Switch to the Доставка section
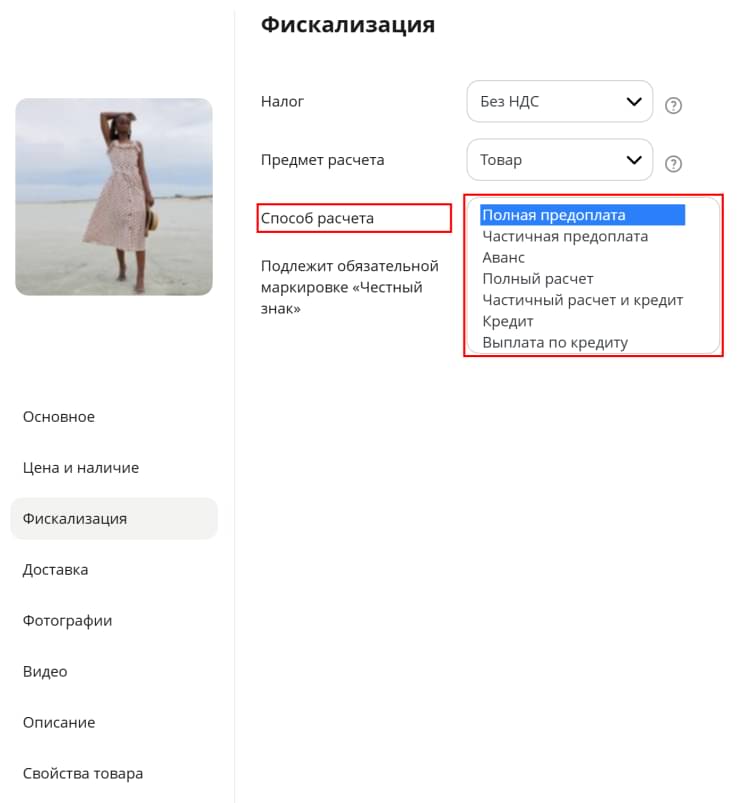Image resolution: width=740 pixels, height=803 pixels. 55,569
